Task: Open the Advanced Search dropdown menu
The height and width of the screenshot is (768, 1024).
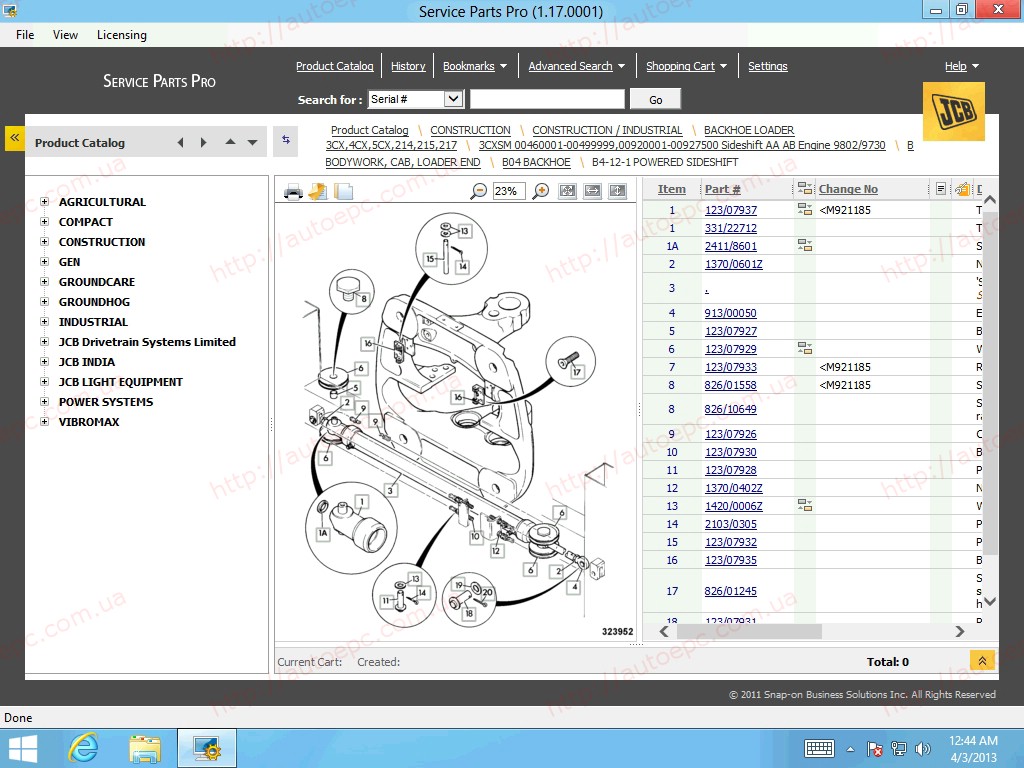Action: coord(577,66)
